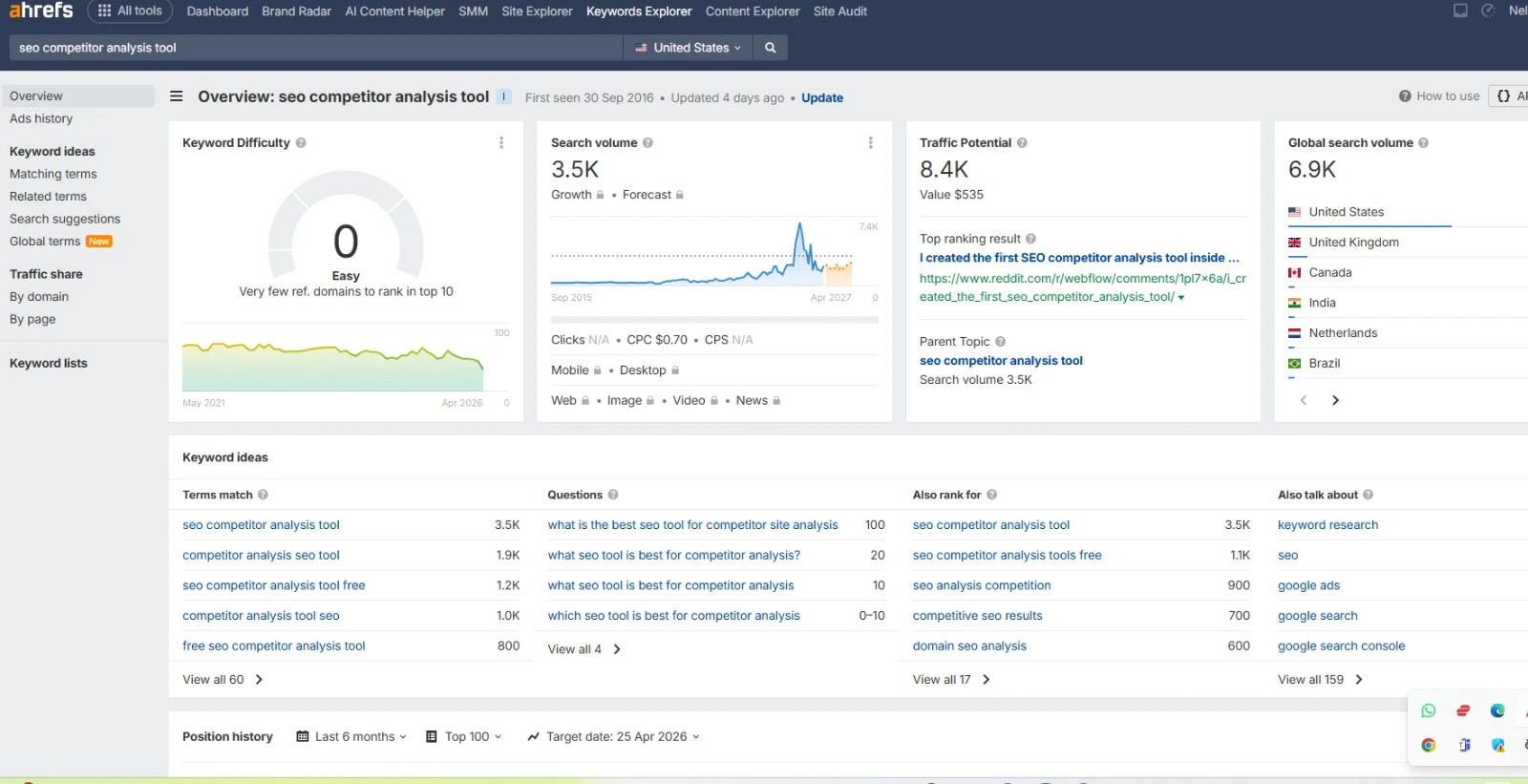Open the top ranking result title link

pos(1079,258)
